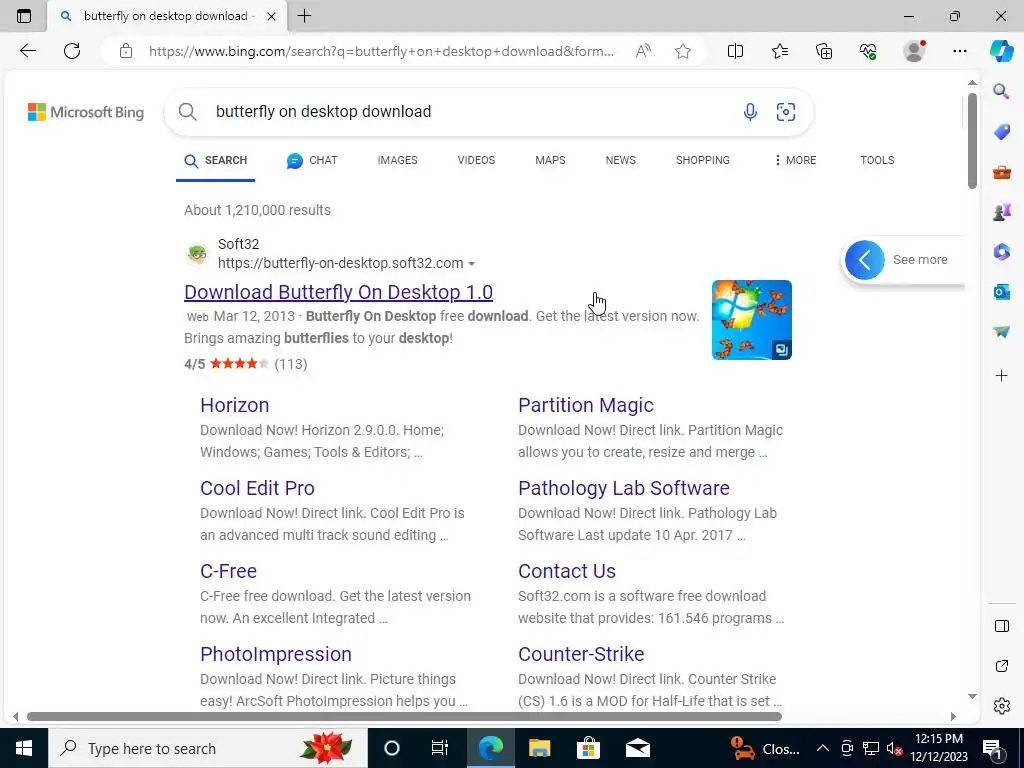Open sidebar Shopping tag icon
This screenshot has height=768, width=1024.
coord(1001,131)
